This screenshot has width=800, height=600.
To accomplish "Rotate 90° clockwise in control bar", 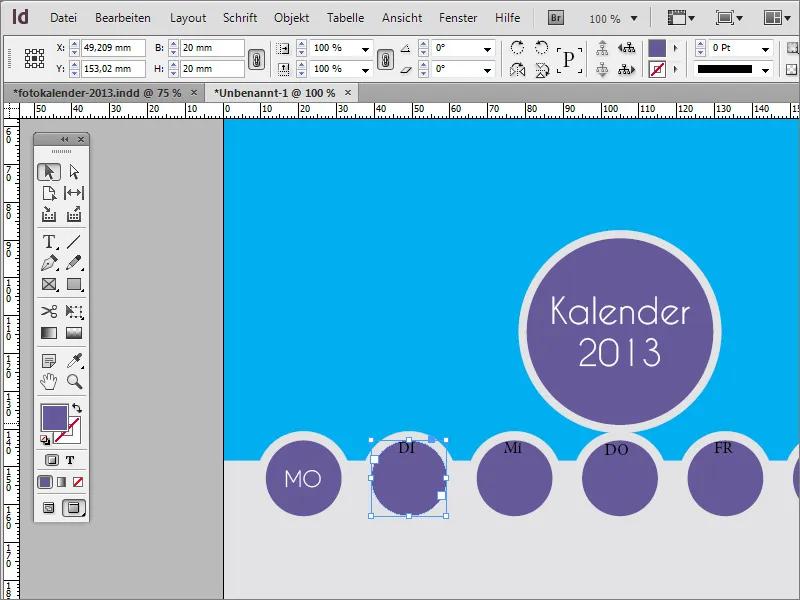I will (517, 48).
